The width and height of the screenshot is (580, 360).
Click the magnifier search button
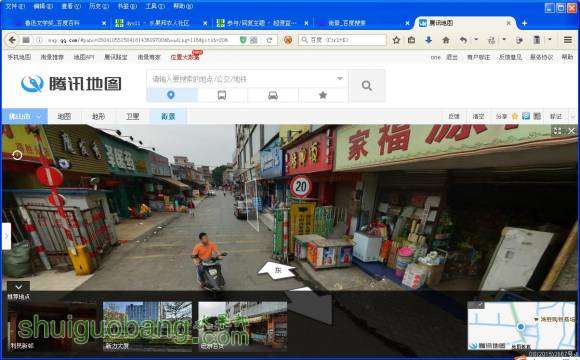[367, 86]
